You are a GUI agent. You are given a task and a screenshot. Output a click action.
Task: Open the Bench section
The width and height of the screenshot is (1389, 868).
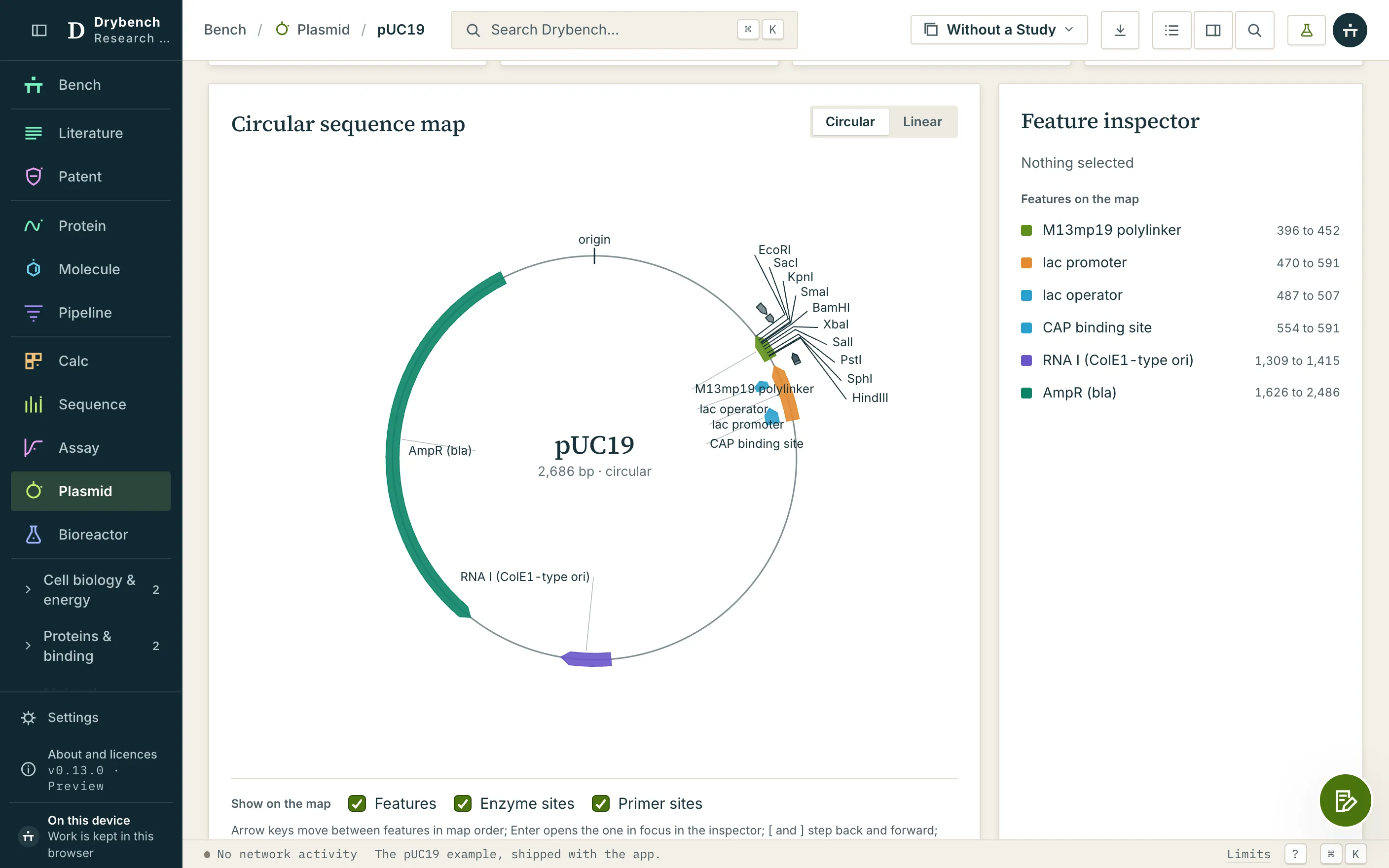pos(91,85)
